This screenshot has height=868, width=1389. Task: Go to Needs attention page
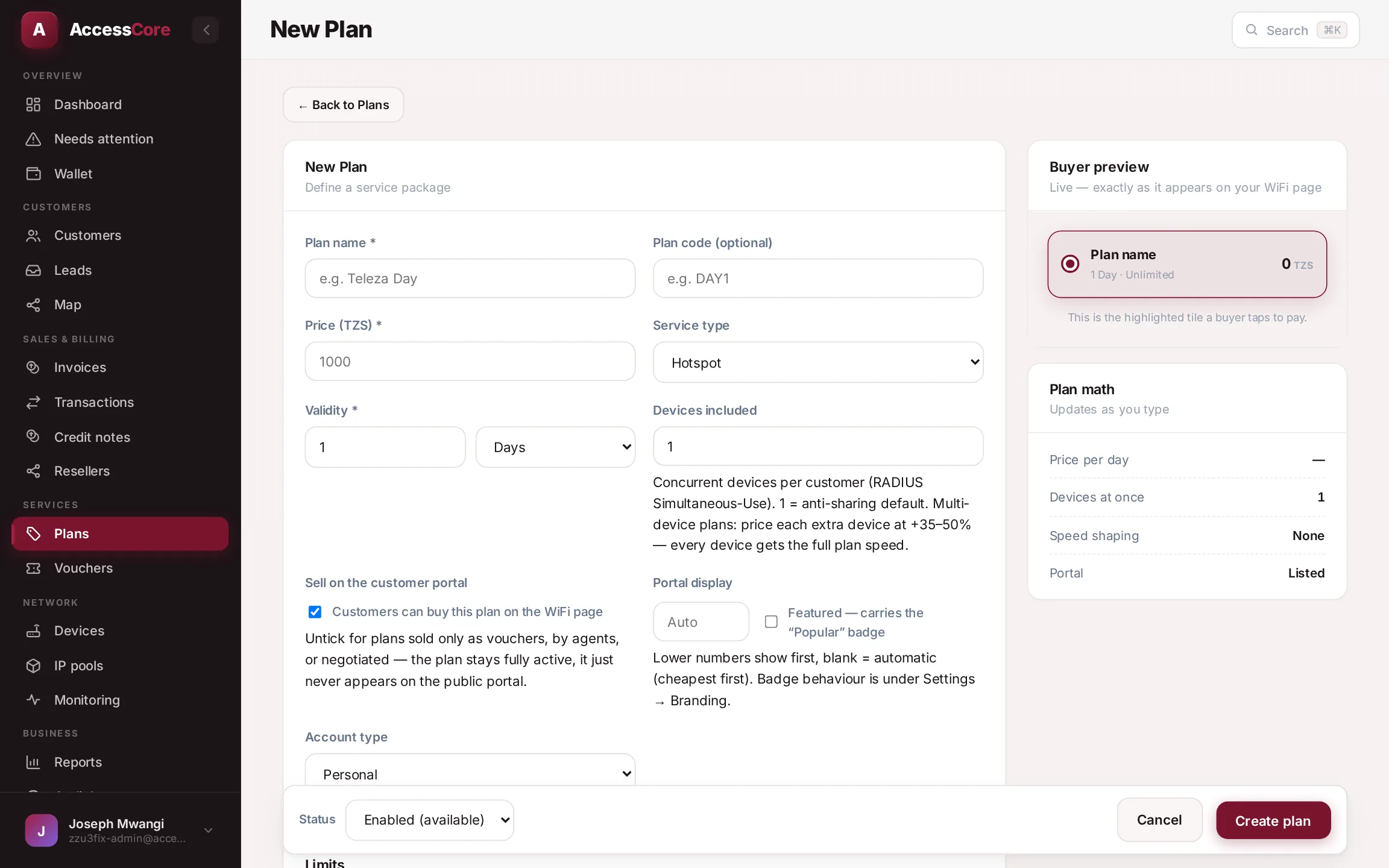120,139
